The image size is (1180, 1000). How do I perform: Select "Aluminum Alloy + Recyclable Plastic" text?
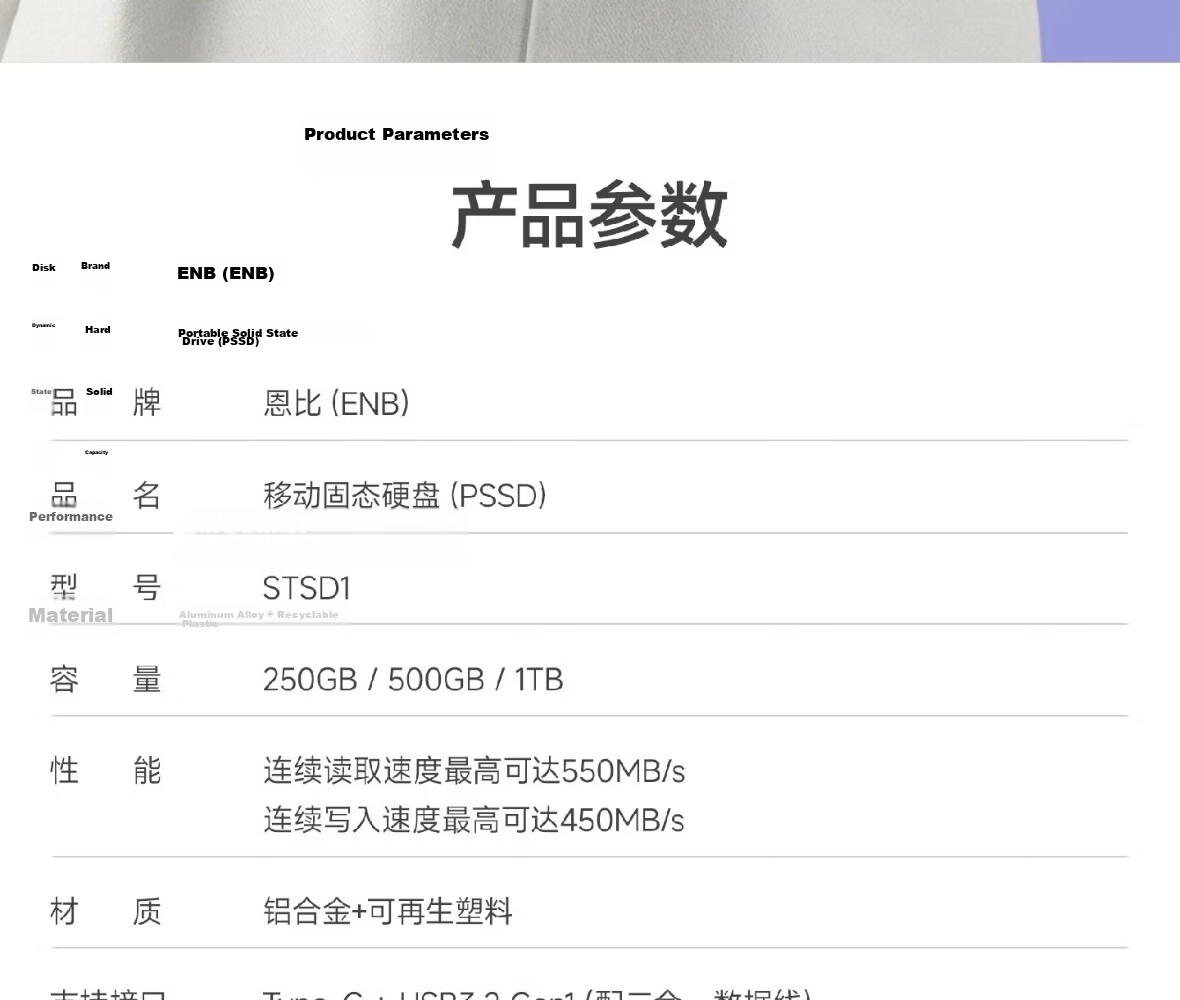pyautogui.click(x=259, y=619)
